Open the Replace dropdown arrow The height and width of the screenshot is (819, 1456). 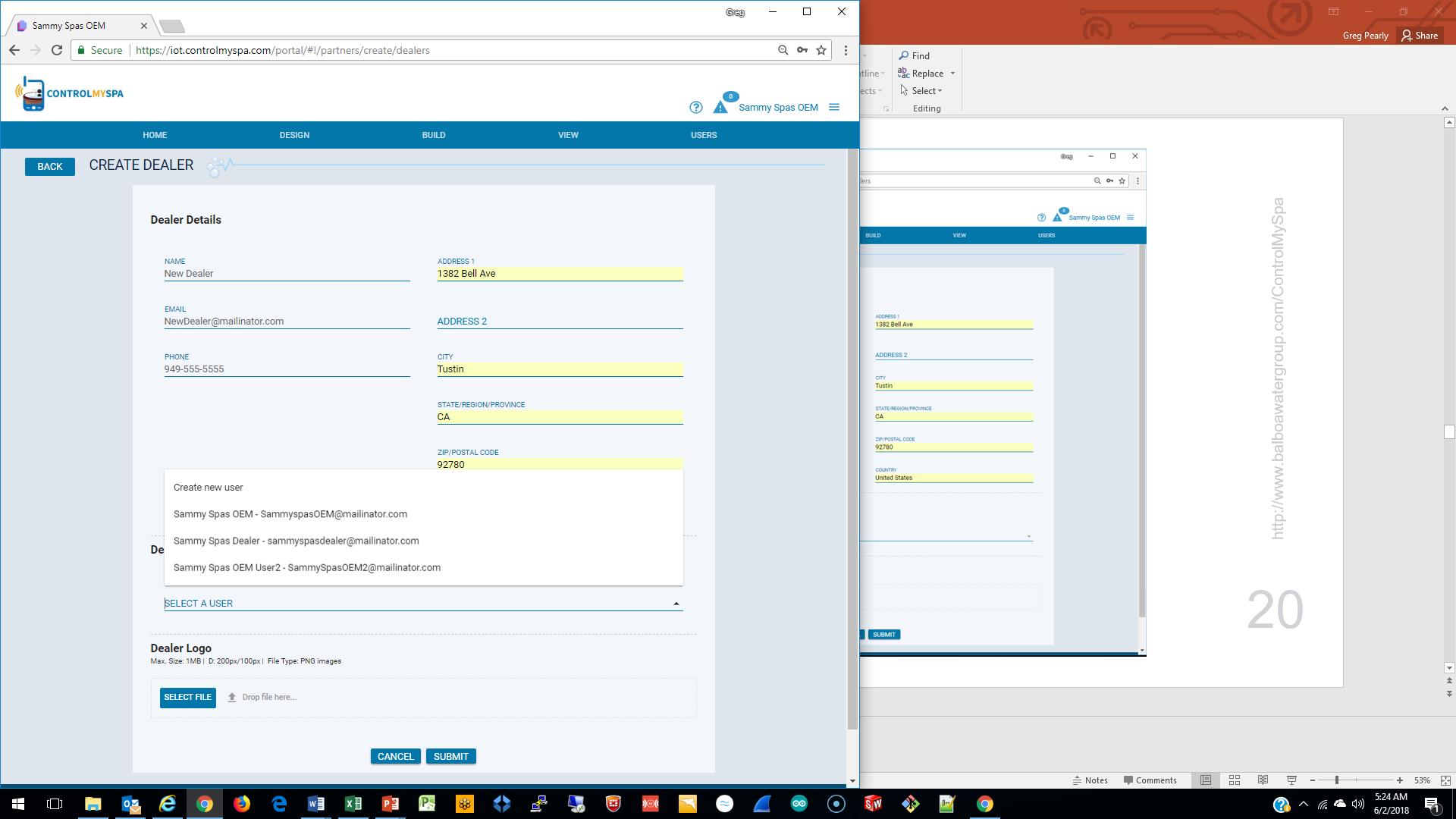pos(952,74)
